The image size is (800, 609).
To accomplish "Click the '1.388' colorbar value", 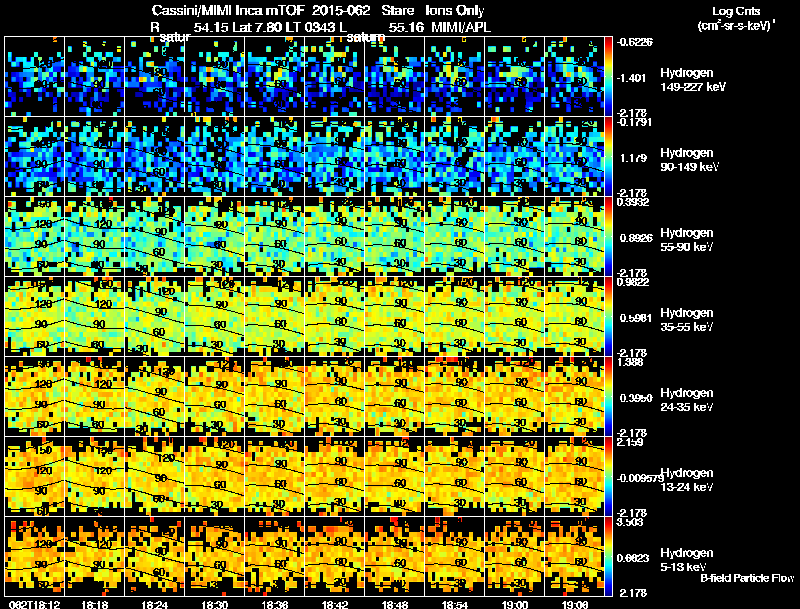I will (x=630, y=362).
